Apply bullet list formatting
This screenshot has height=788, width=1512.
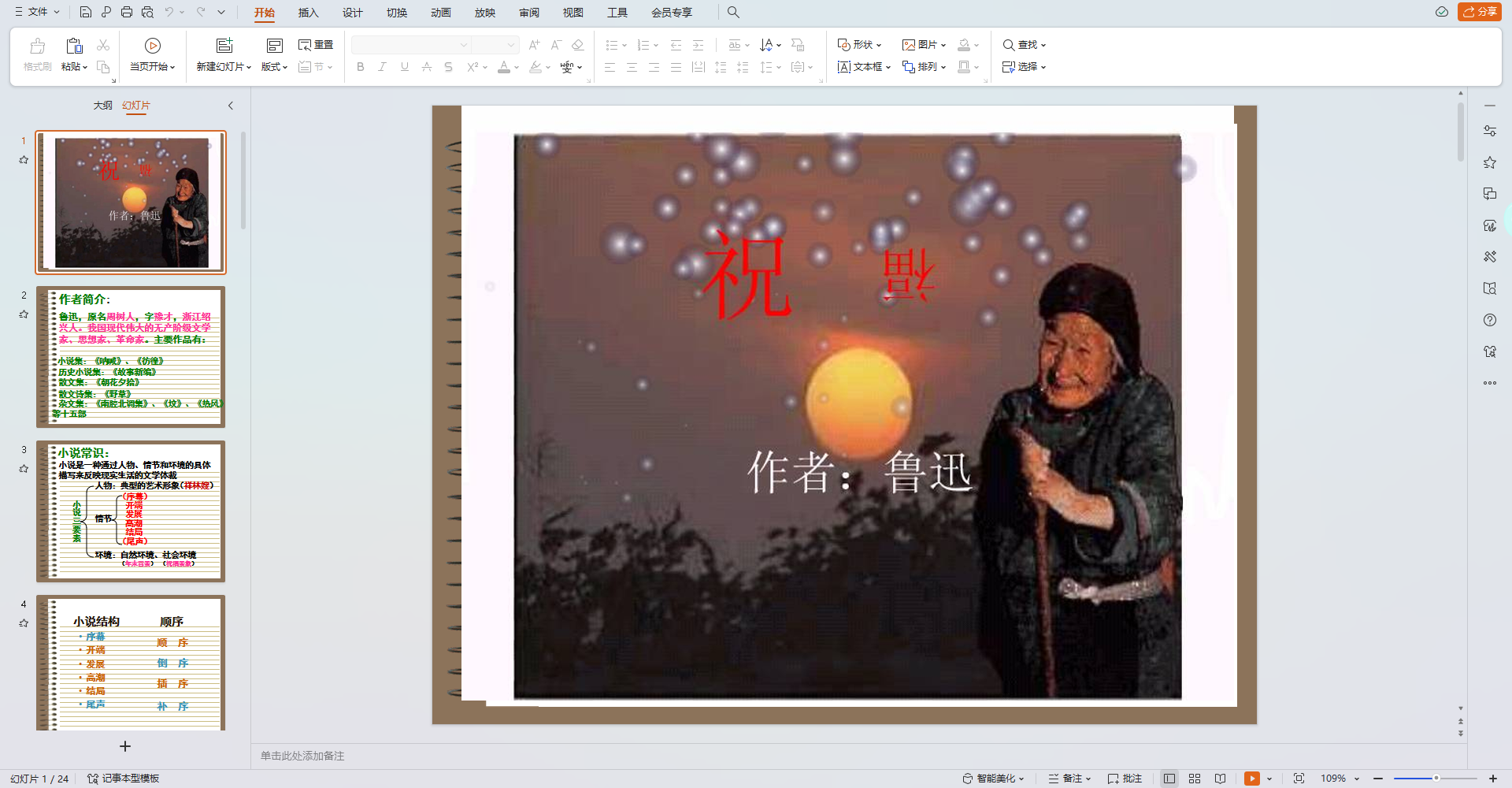click(x=611, y=45)
